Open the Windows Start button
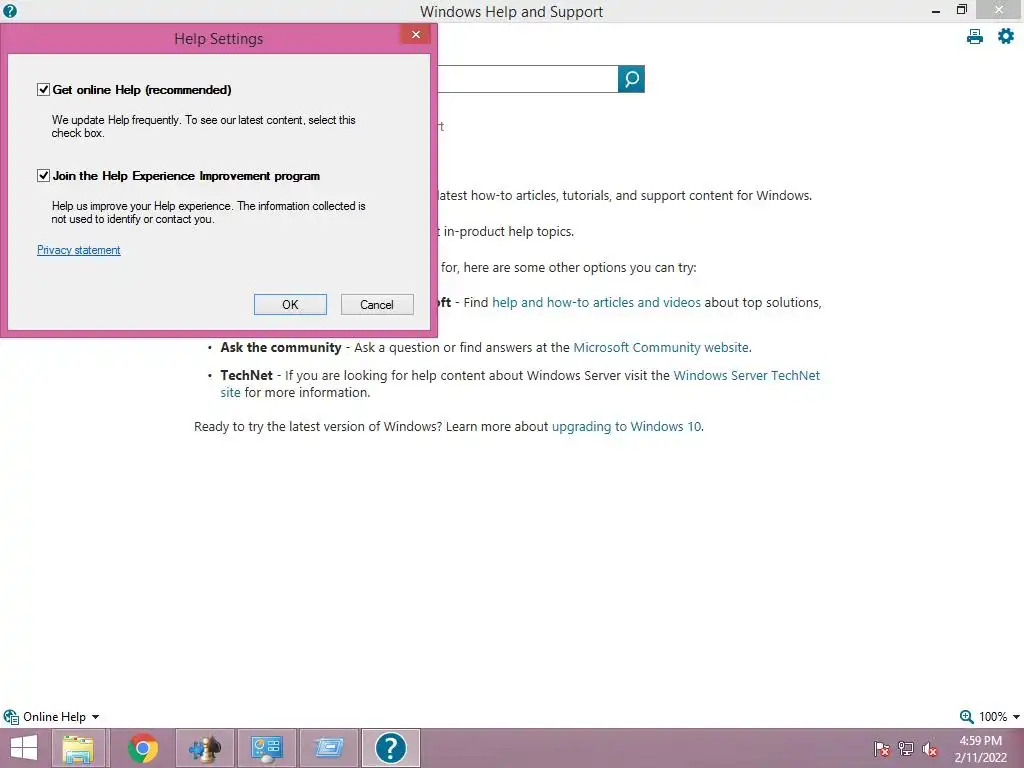The height and width of the screenshot is (768, 1024). [x=24, y=748]
